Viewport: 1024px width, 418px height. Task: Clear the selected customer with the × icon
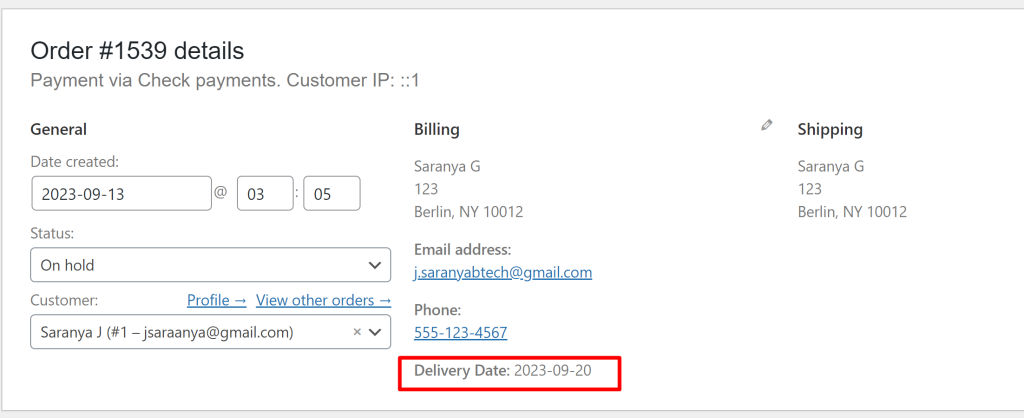coord(357,332)
